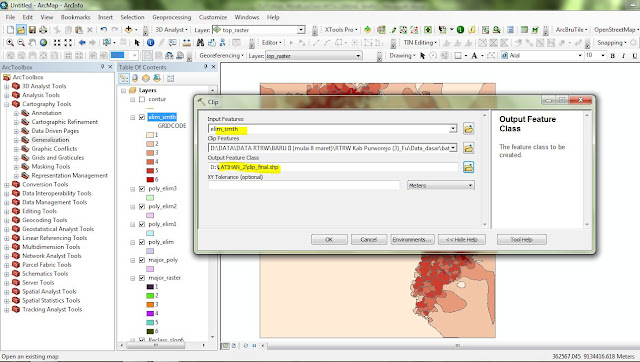Screen dimensions: 640x362
Task: Click the Undo arrow icon
Action: [x=104, y=30]
